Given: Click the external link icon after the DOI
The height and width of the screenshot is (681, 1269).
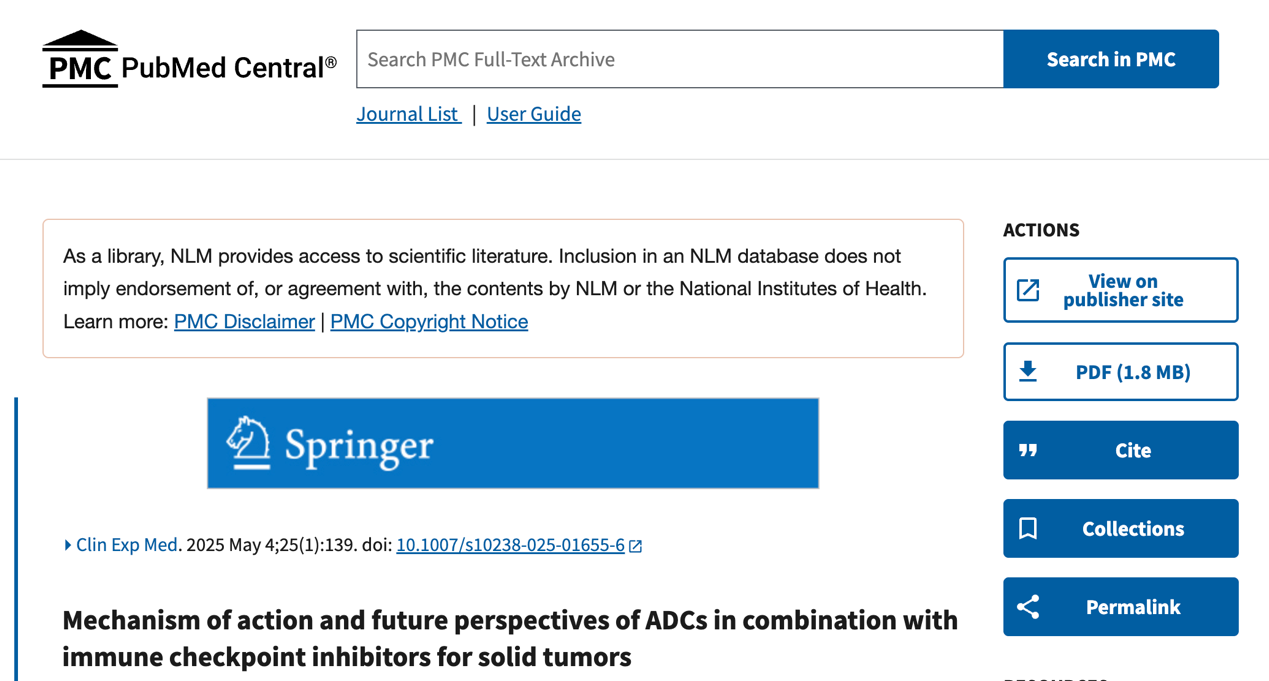Looking at the screenshot, I should point(636,546).
